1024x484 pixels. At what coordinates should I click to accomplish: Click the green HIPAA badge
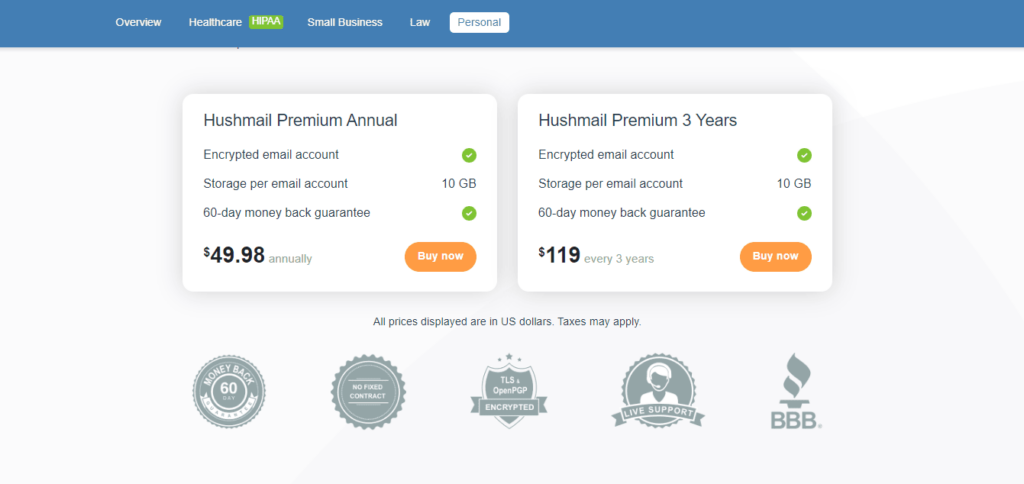(x=265, y=22)
